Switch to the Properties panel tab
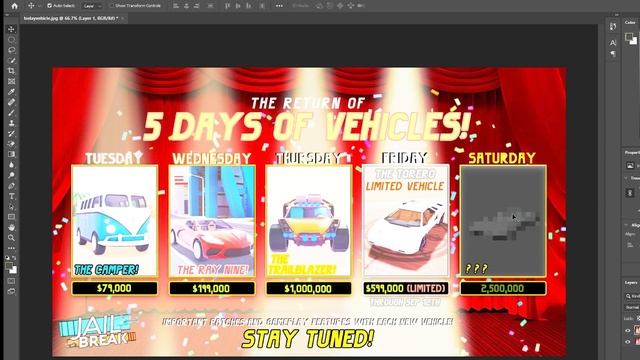 [632, 153]
